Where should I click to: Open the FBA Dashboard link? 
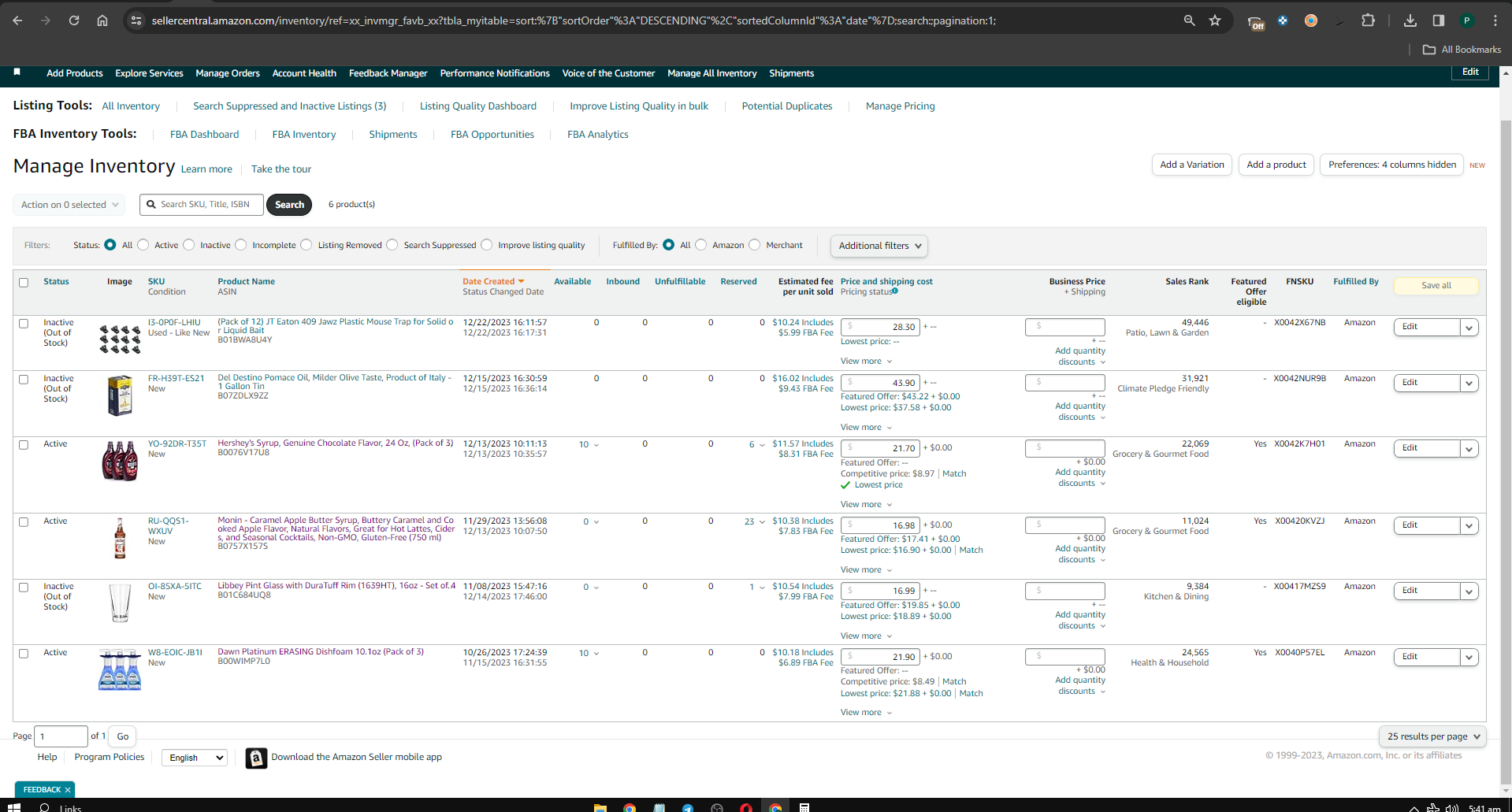click(204, 135)
